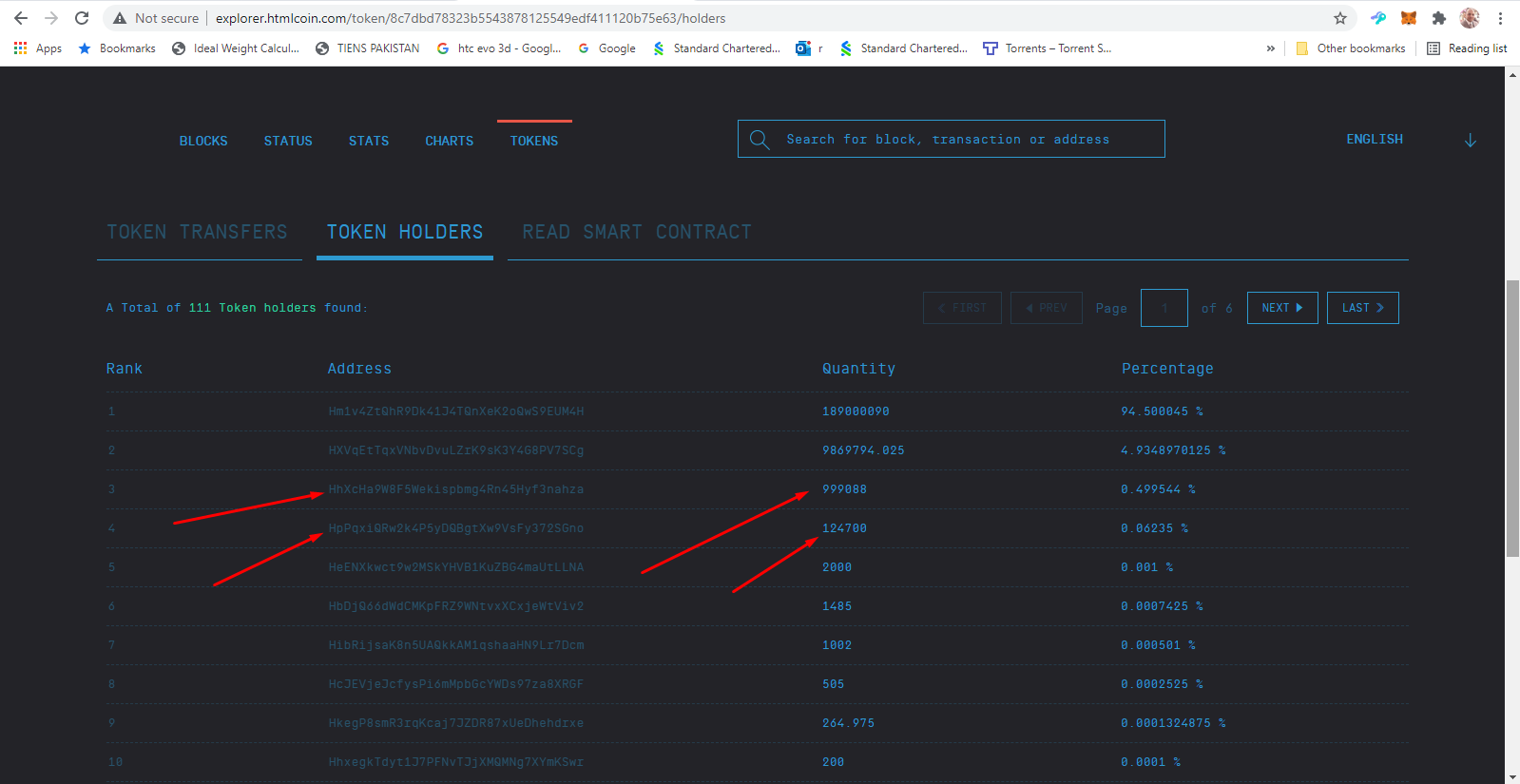Viewport: 1520px width, 784px height.
Task: Bookmark this page with star icon
Action: point(1340,18)
